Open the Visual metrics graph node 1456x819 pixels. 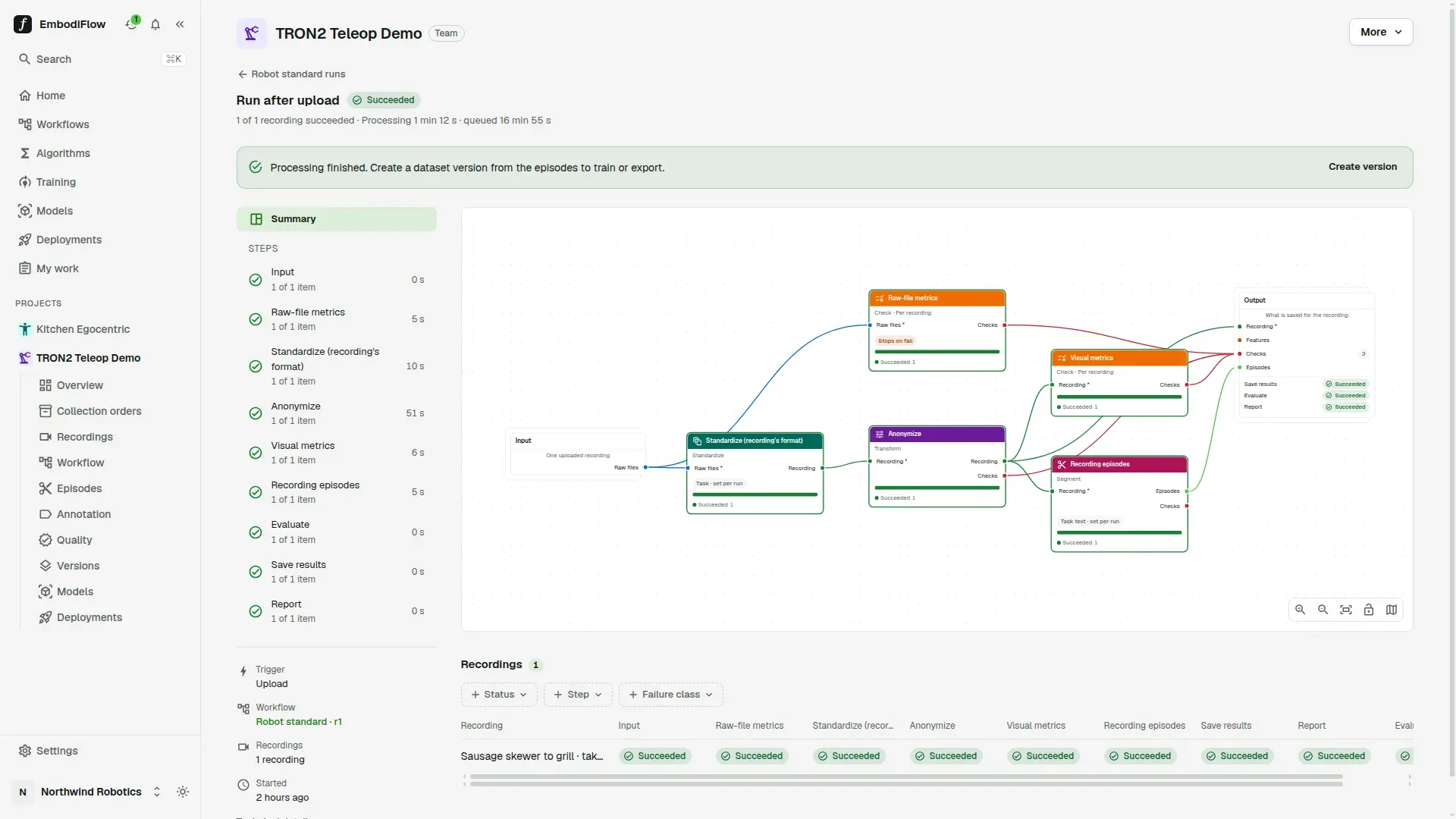click(1119, 383)
